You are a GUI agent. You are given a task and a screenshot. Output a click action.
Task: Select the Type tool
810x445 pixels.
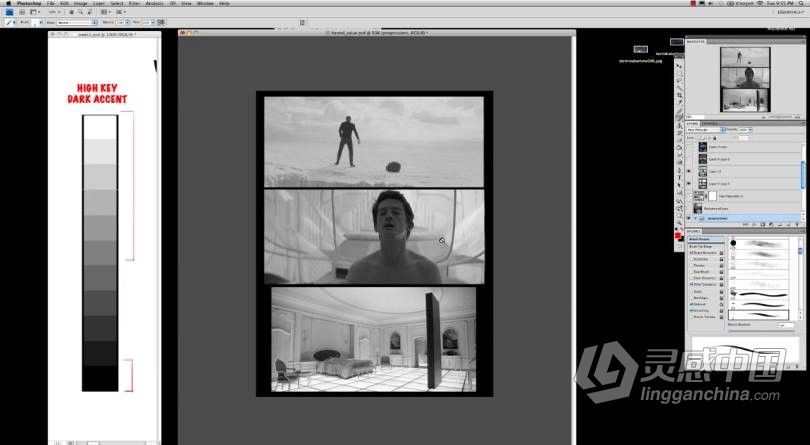pyautogui.click(x=679, y=177)
